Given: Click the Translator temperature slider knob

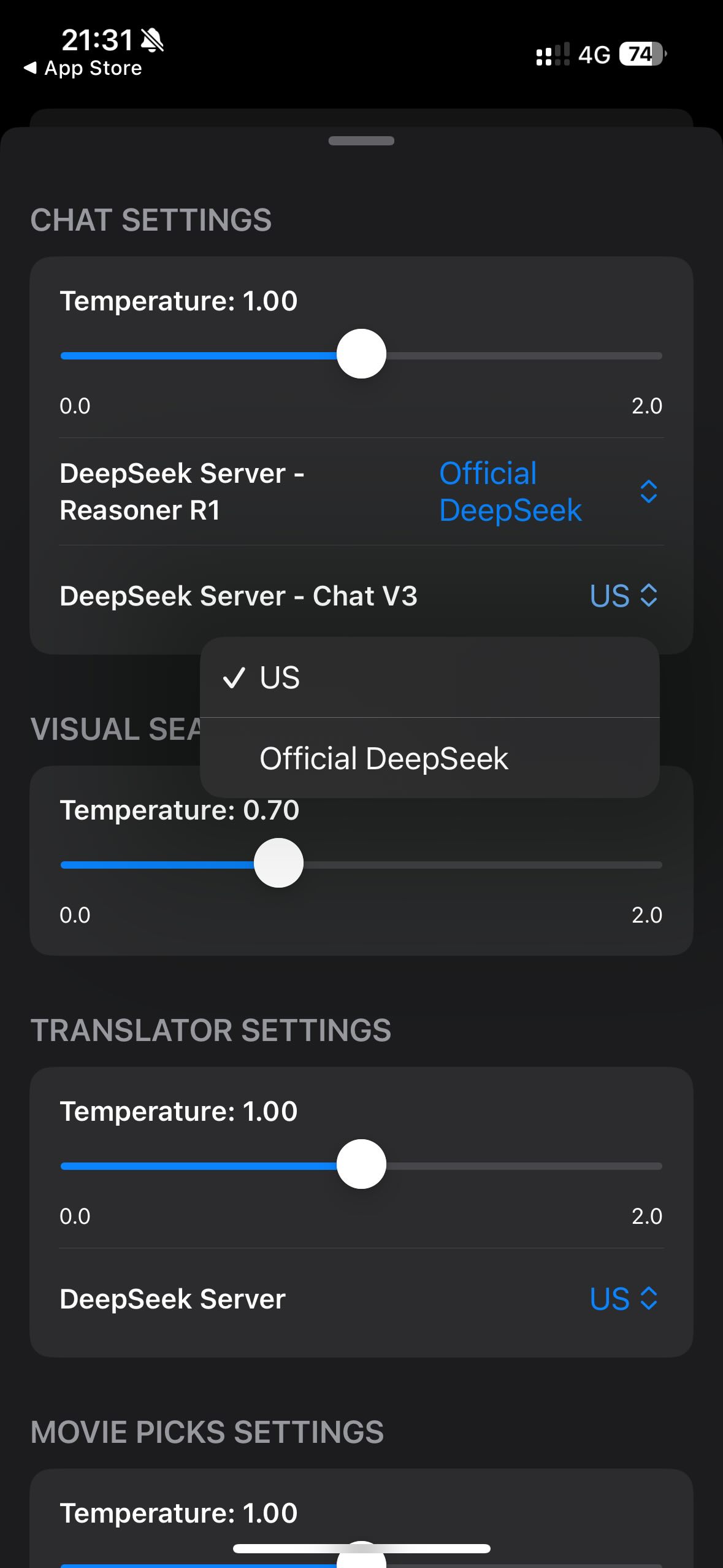Looking at the screenshot, I should (361, 1164).
